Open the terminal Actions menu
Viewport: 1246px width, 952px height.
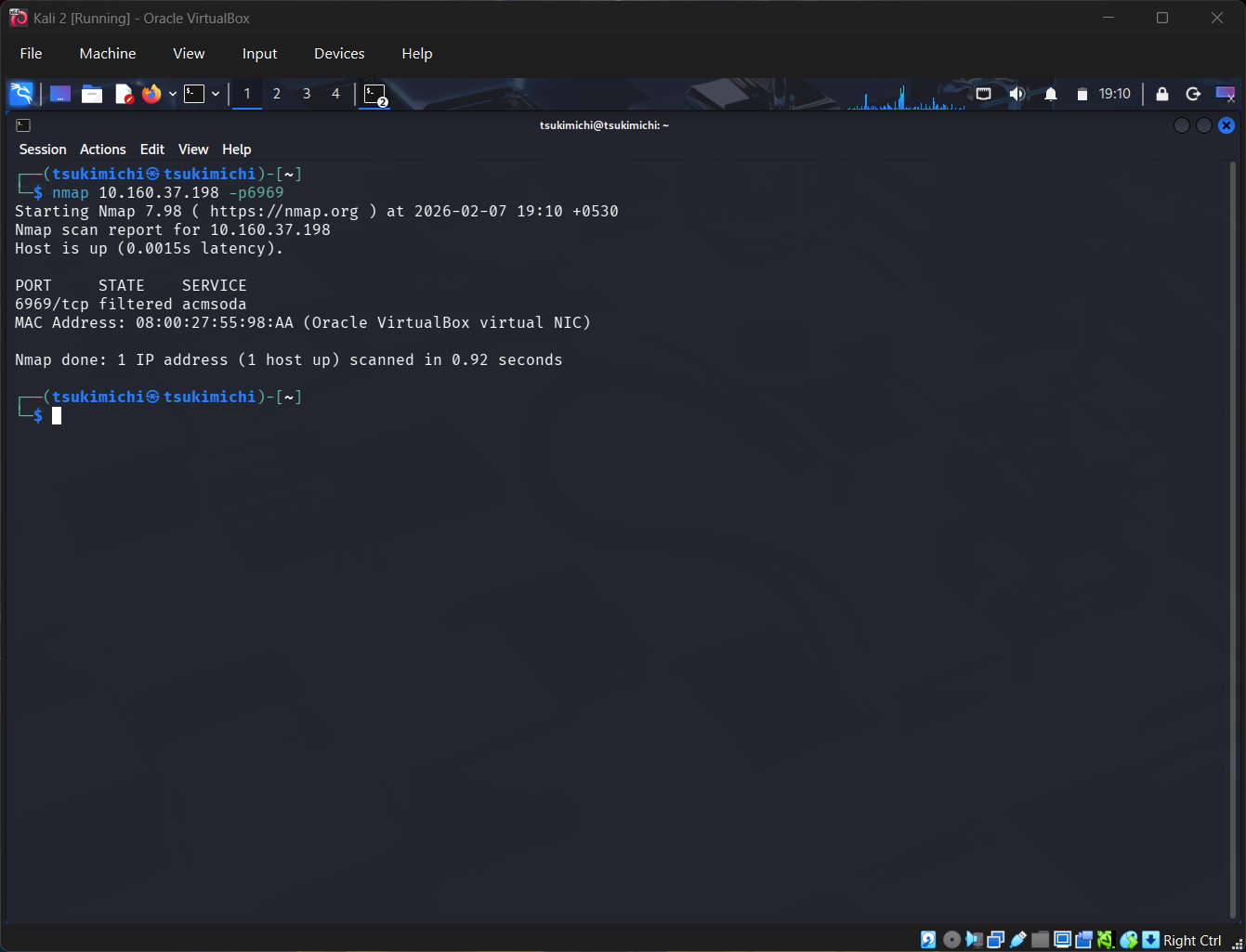[103, 150]
